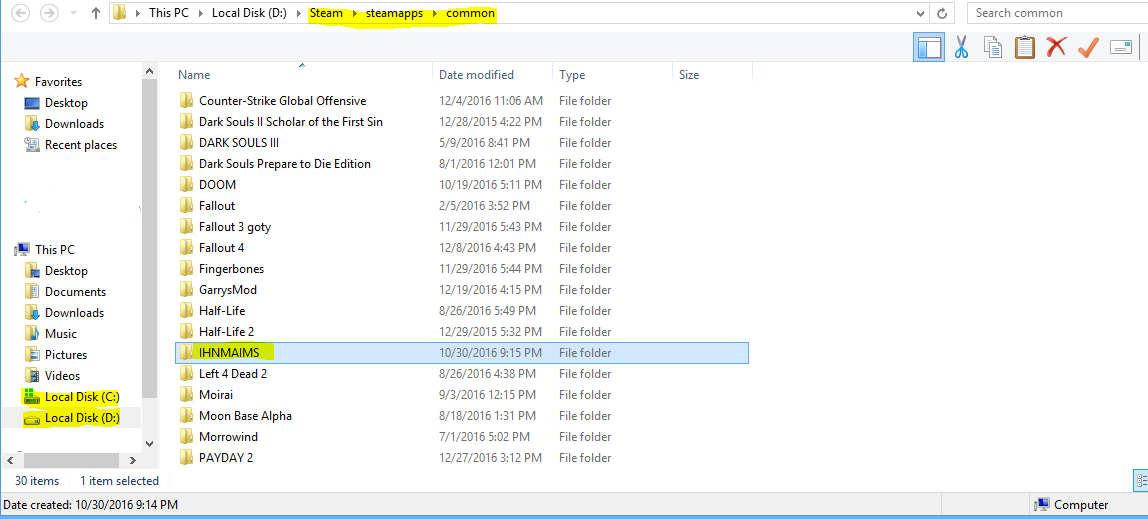1148x519 pixels.
Task: Sort by the Size column header
Action: (x=689, y=75)
